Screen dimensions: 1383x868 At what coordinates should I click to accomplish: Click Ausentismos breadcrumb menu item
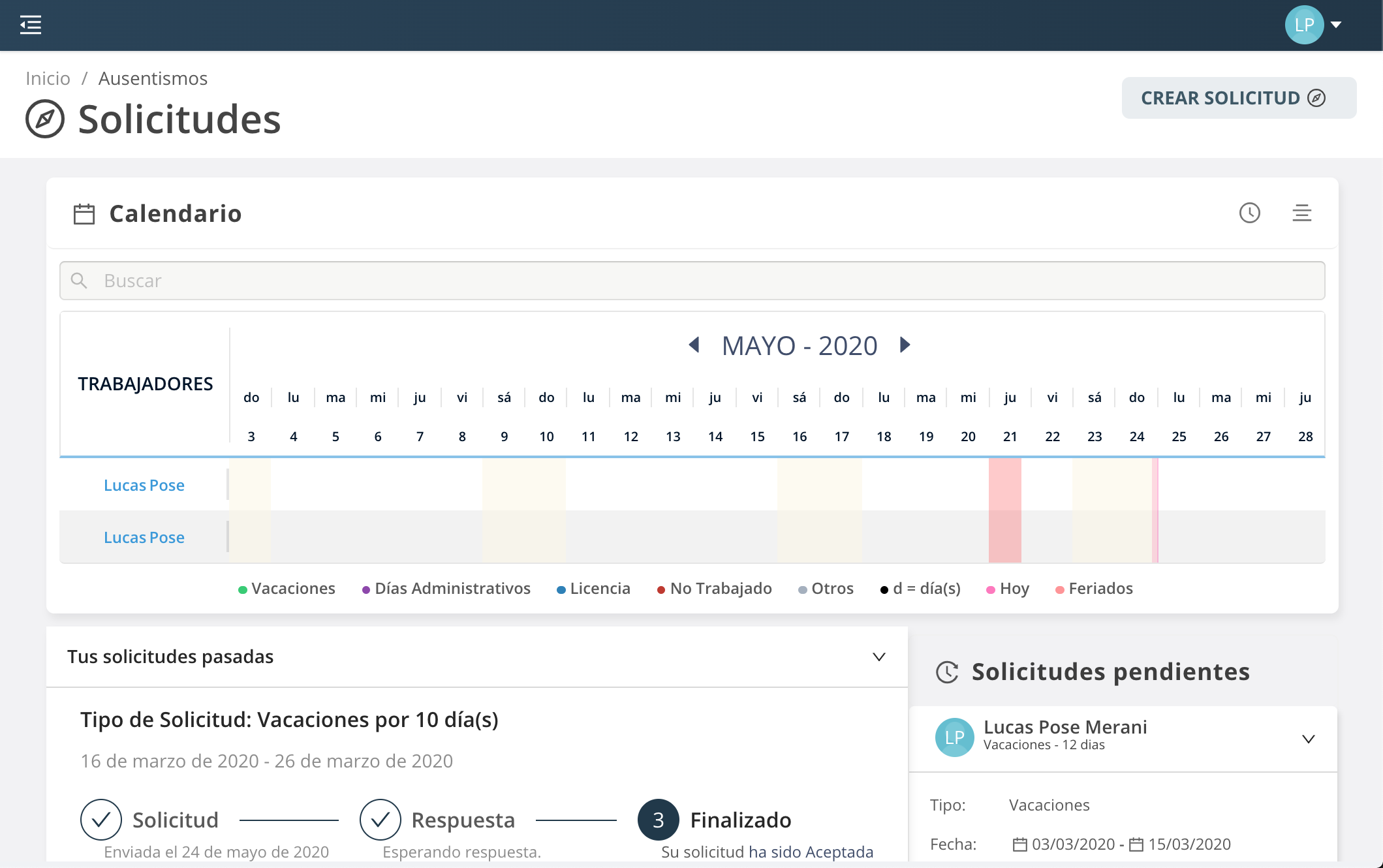[x=153, y=79]
